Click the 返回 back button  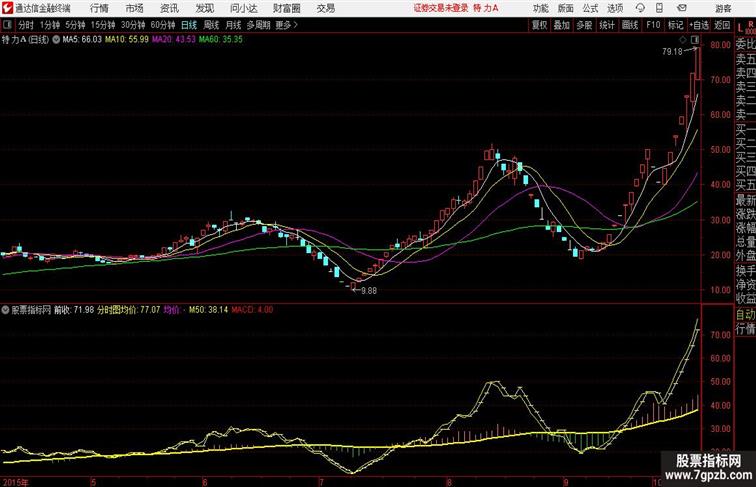click(x=722, y=25)
